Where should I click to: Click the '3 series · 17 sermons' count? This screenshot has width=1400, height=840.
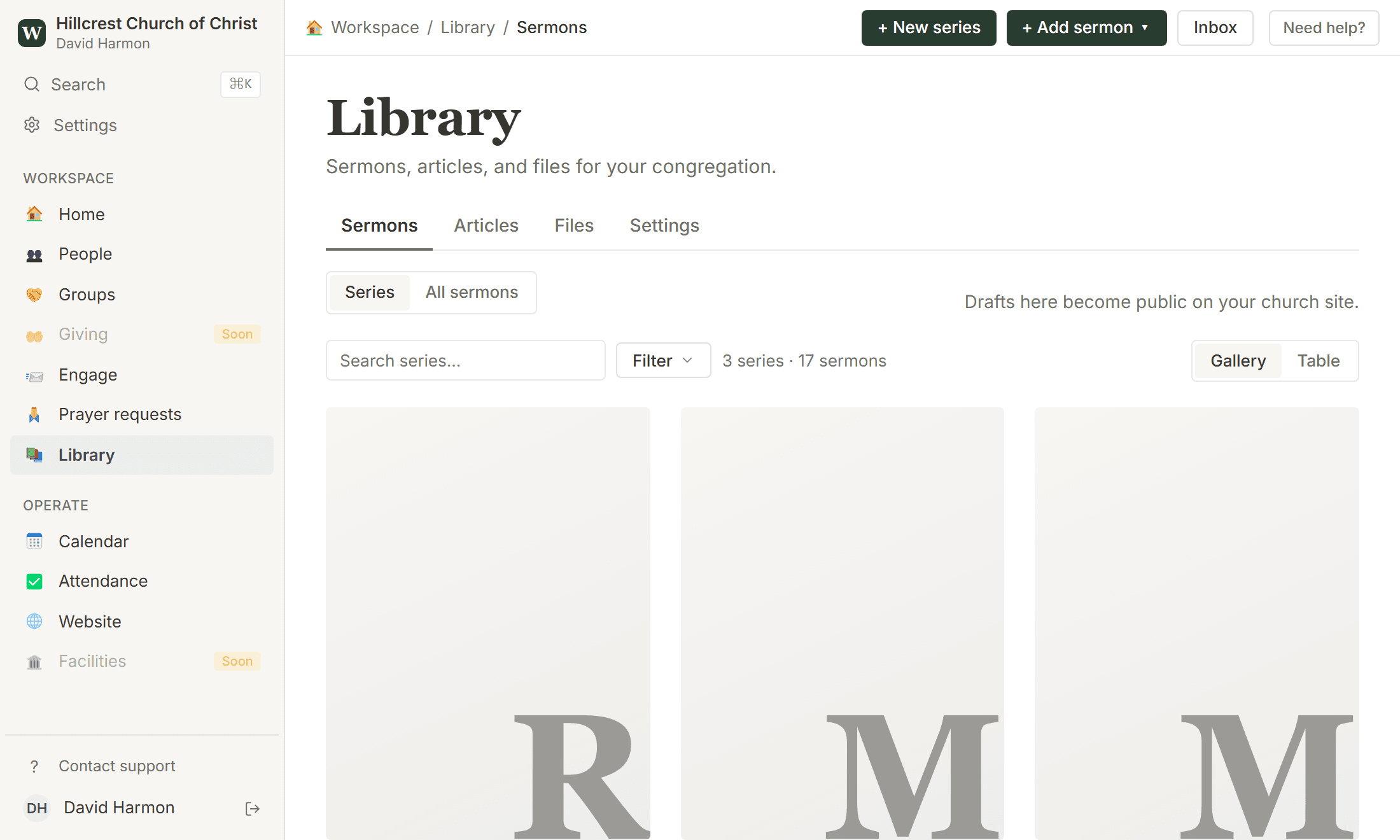[804, 361]
